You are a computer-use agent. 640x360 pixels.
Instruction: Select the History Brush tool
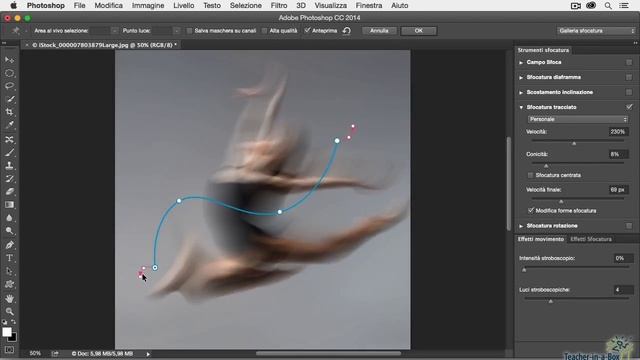click(9, 179)
